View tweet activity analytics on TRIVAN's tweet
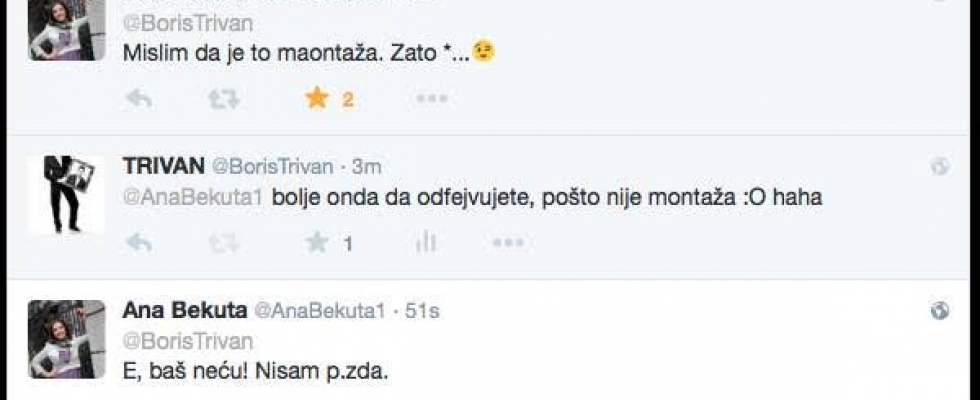Image resolution: width=980 pixels, height=400 pixels. 426,242
